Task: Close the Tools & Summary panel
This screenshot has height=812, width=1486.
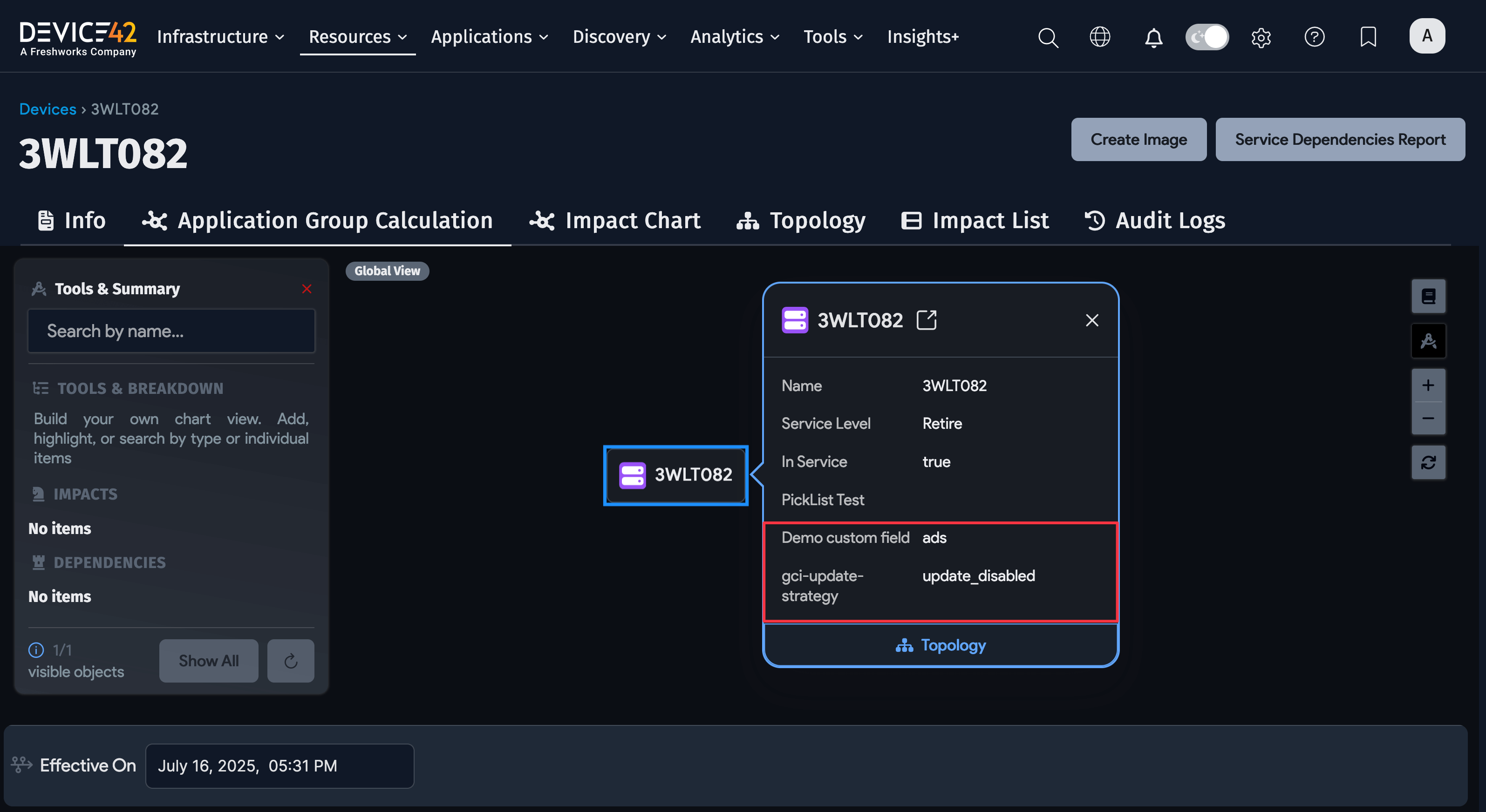Action: point(307,289)
